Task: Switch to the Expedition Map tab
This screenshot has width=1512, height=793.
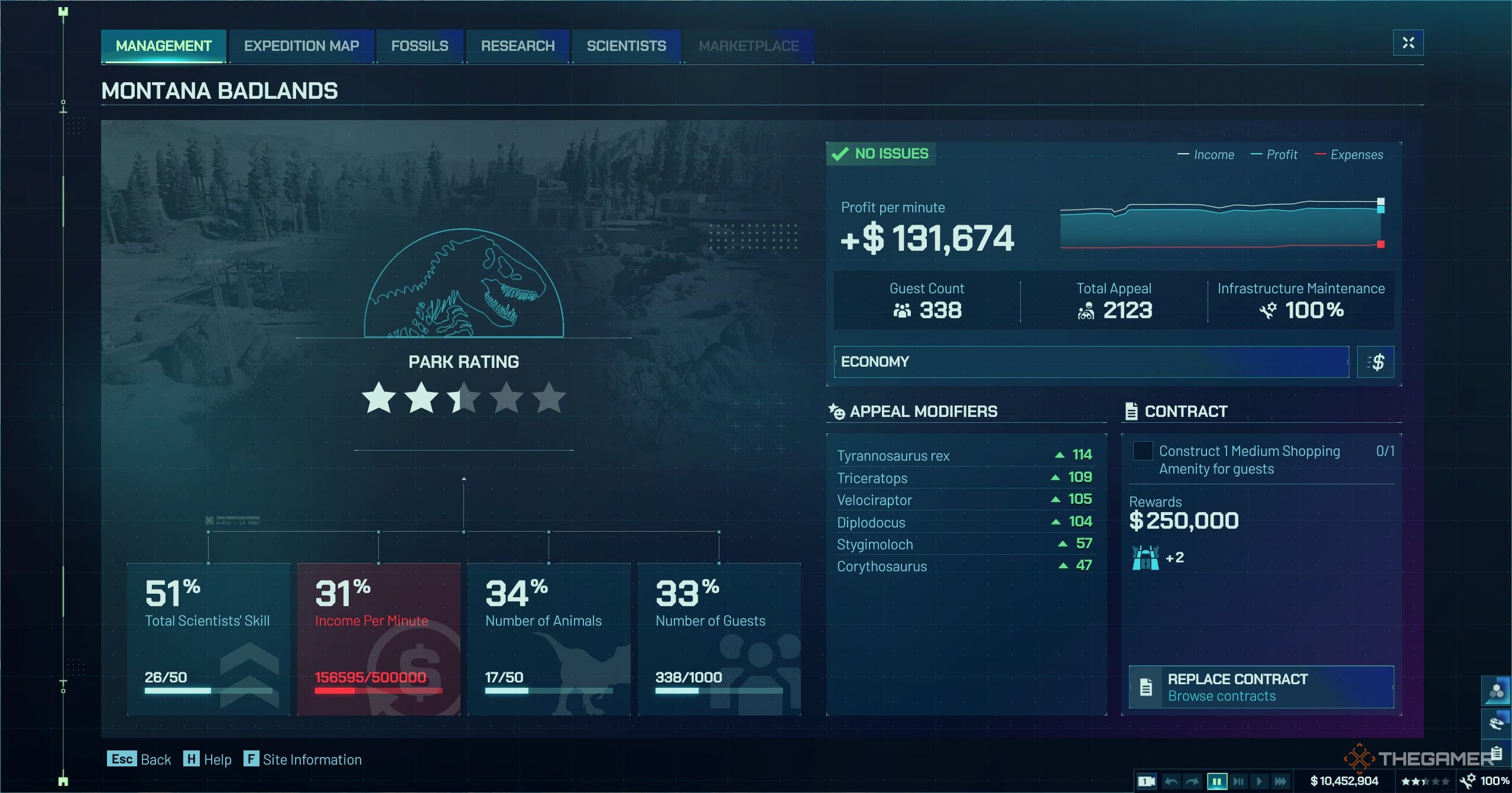Action: pyautogui.click(x=301, y=46)
